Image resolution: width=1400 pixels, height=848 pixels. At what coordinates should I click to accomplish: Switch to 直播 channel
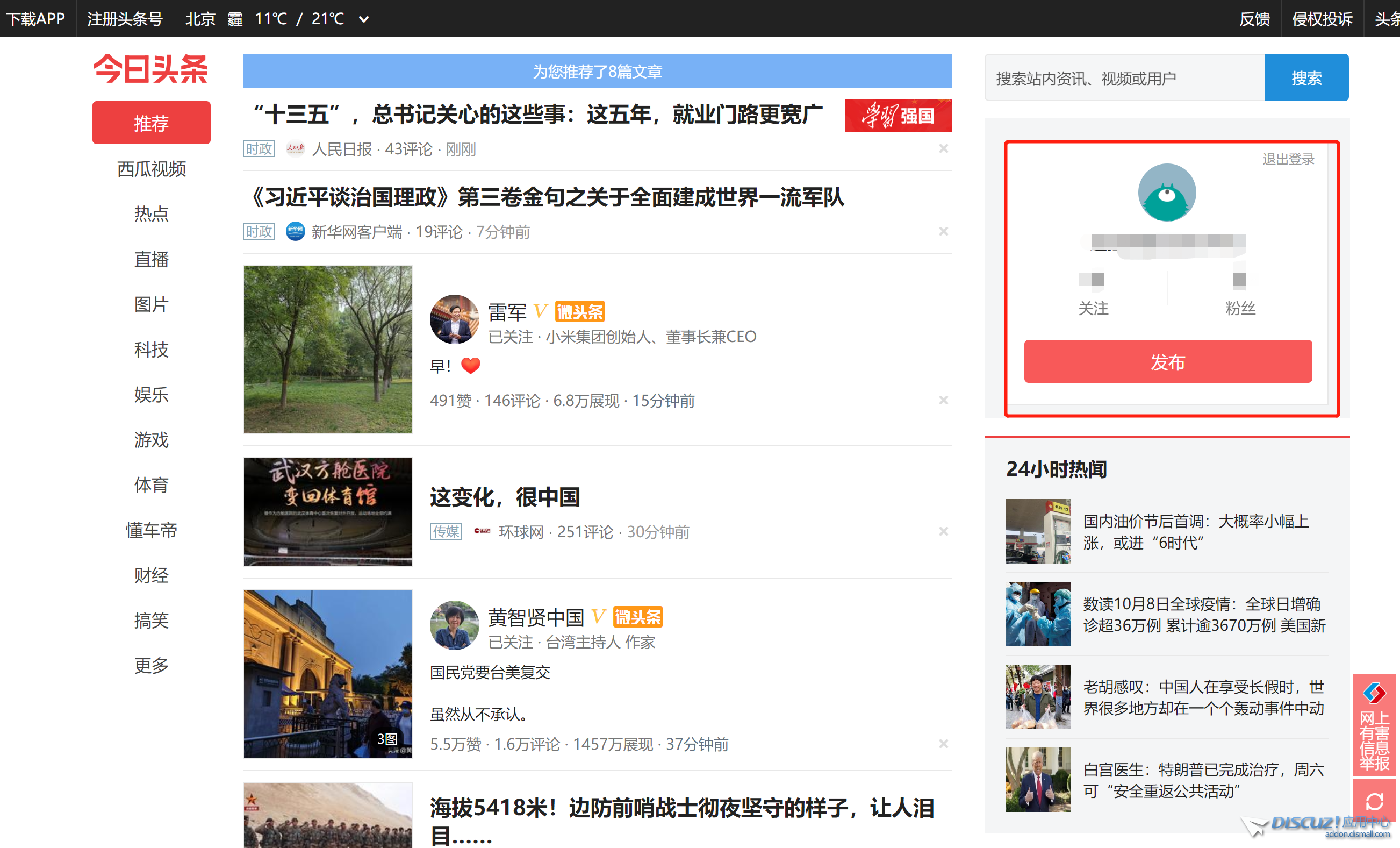click(151, 259)
